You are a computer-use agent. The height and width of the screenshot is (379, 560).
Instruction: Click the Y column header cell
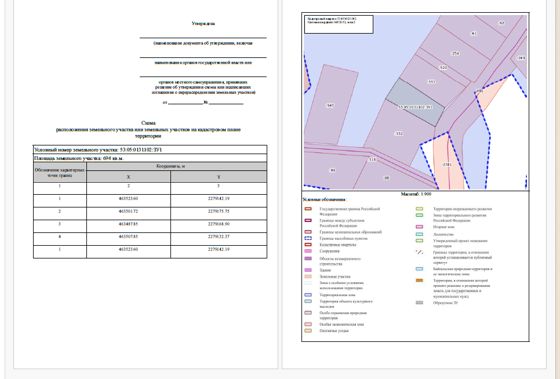(x=219, y=176)
